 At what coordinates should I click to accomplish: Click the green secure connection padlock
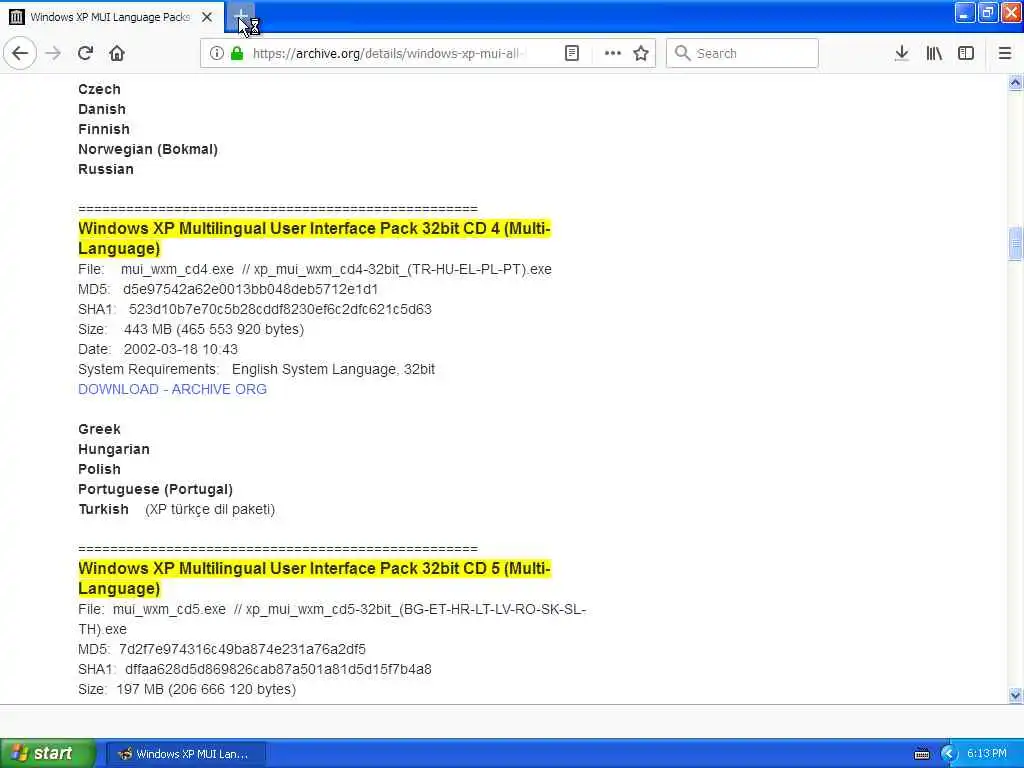click(237, 53)
